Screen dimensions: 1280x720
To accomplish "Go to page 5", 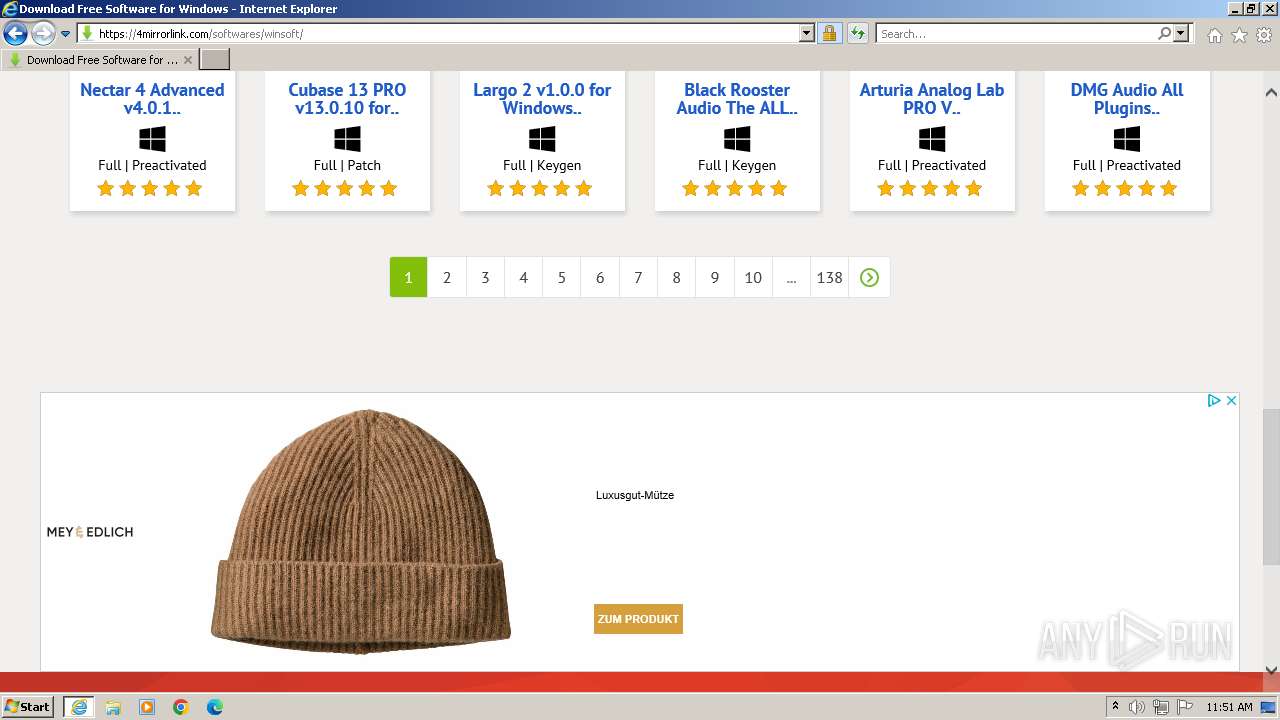I will click(x=562, y=277).
